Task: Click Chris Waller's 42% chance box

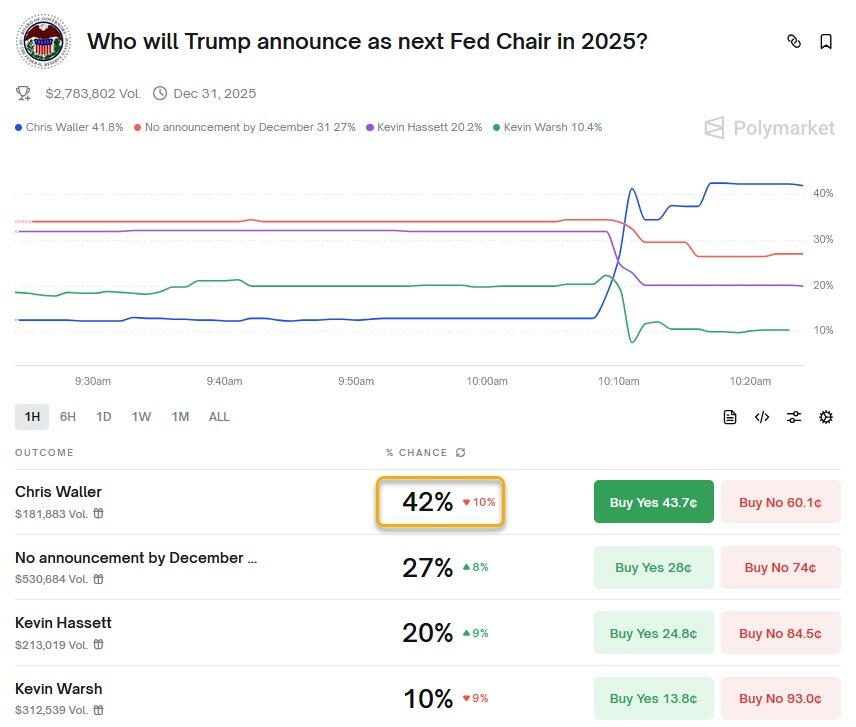Action: tap(439, 502)
